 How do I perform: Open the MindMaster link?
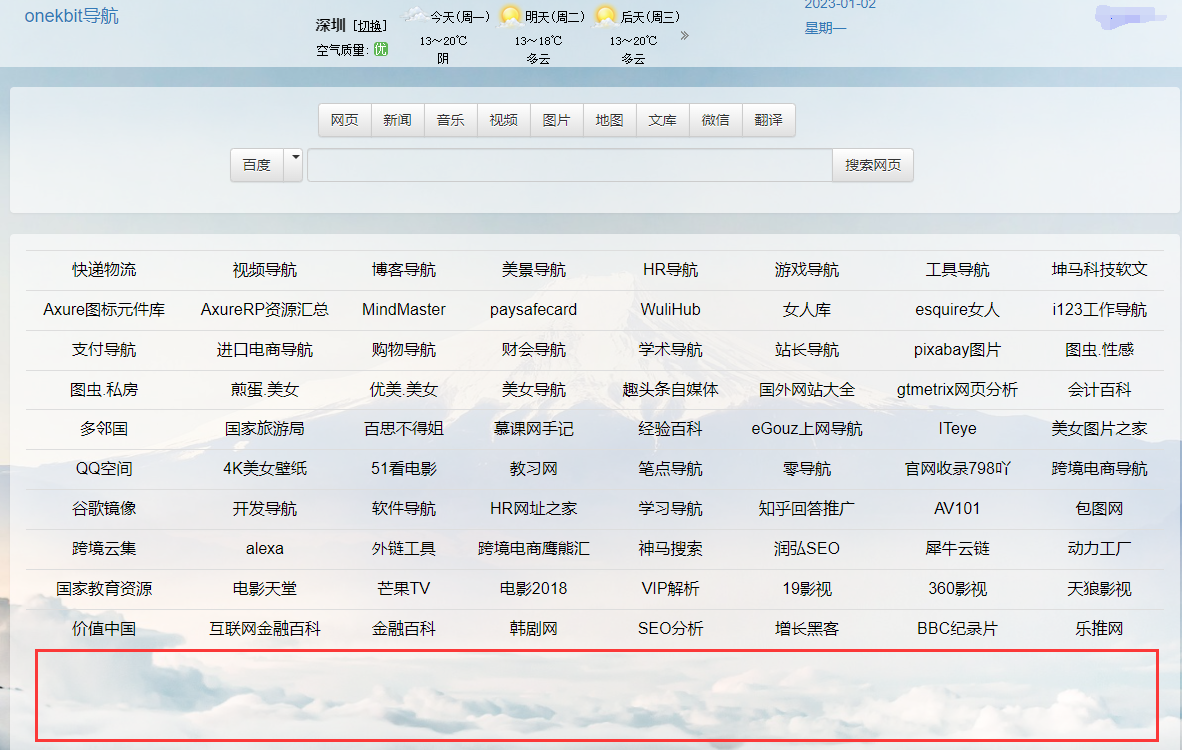[404, 310]
